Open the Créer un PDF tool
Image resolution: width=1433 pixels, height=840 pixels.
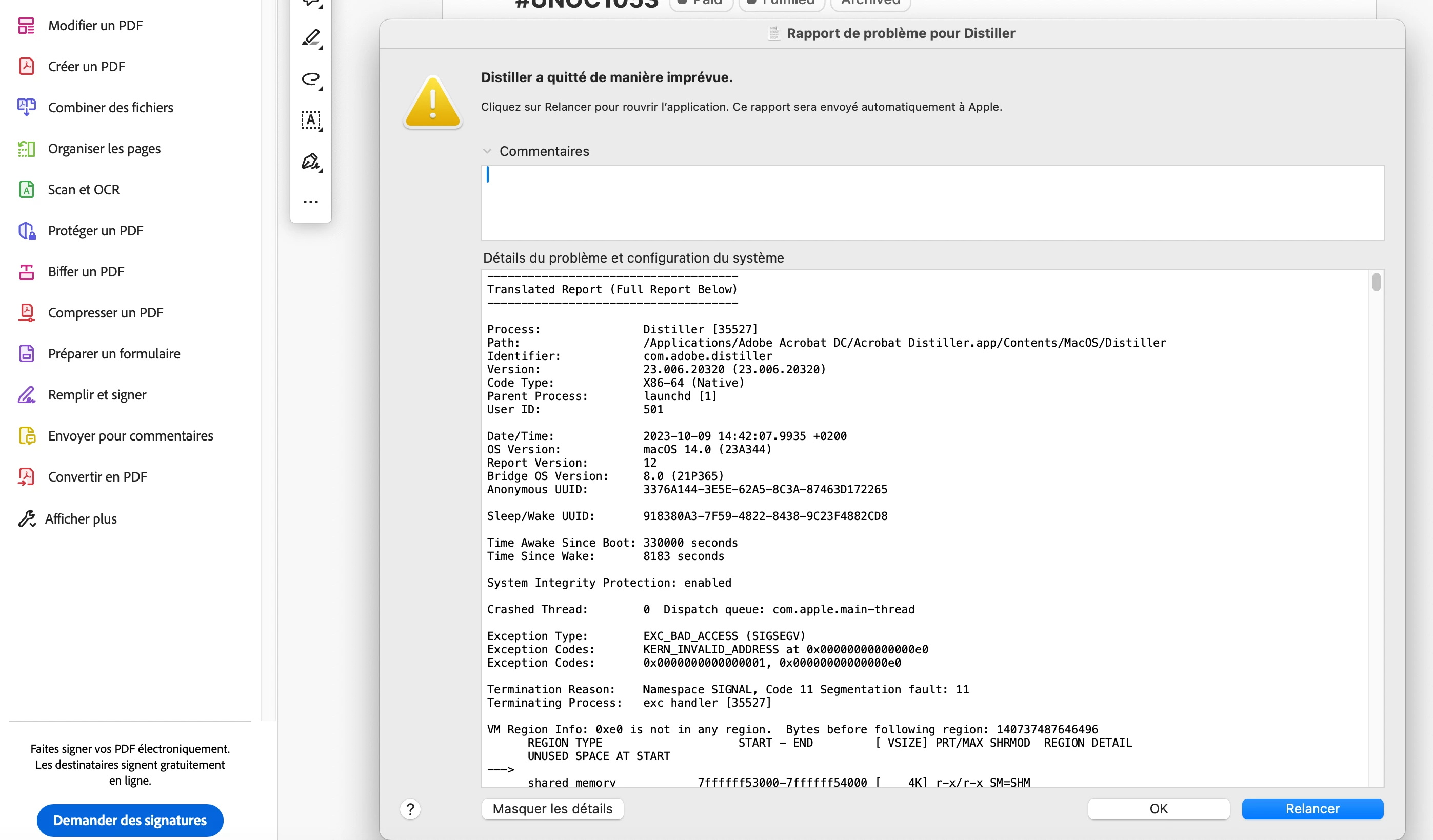click(87, 67)
